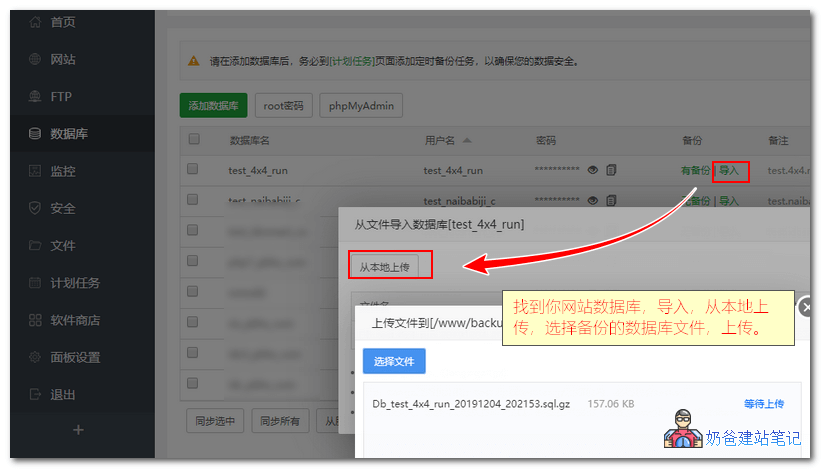Image resolution: width=821 pixels, height=469 pixels.
Task: Click database name test_4x4_run cell
Action: 258,170
